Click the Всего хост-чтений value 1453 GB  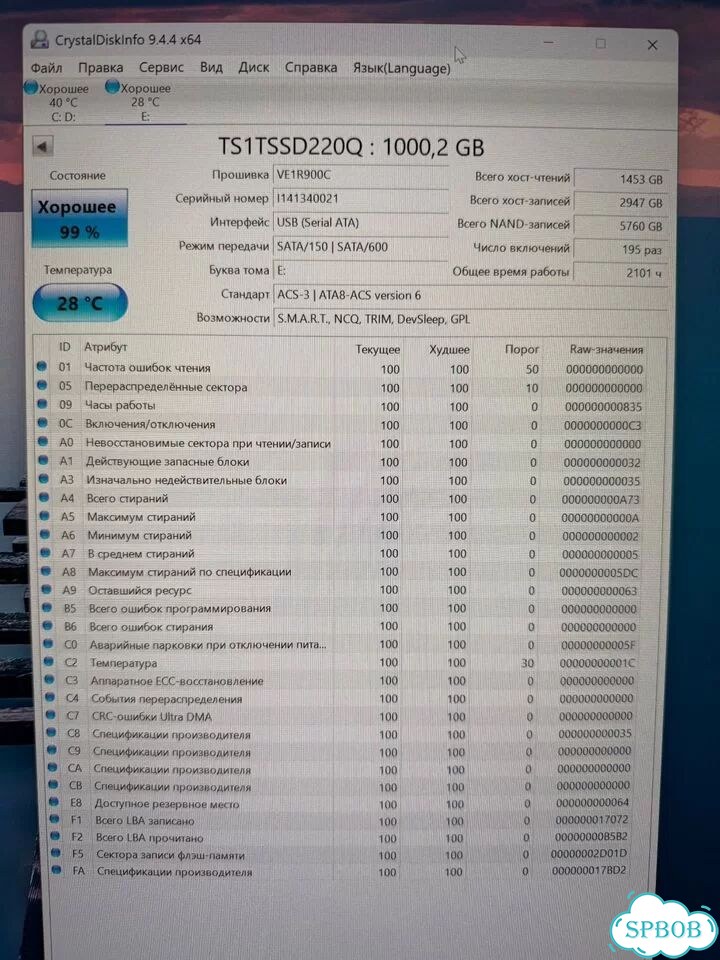coord(620,179)
